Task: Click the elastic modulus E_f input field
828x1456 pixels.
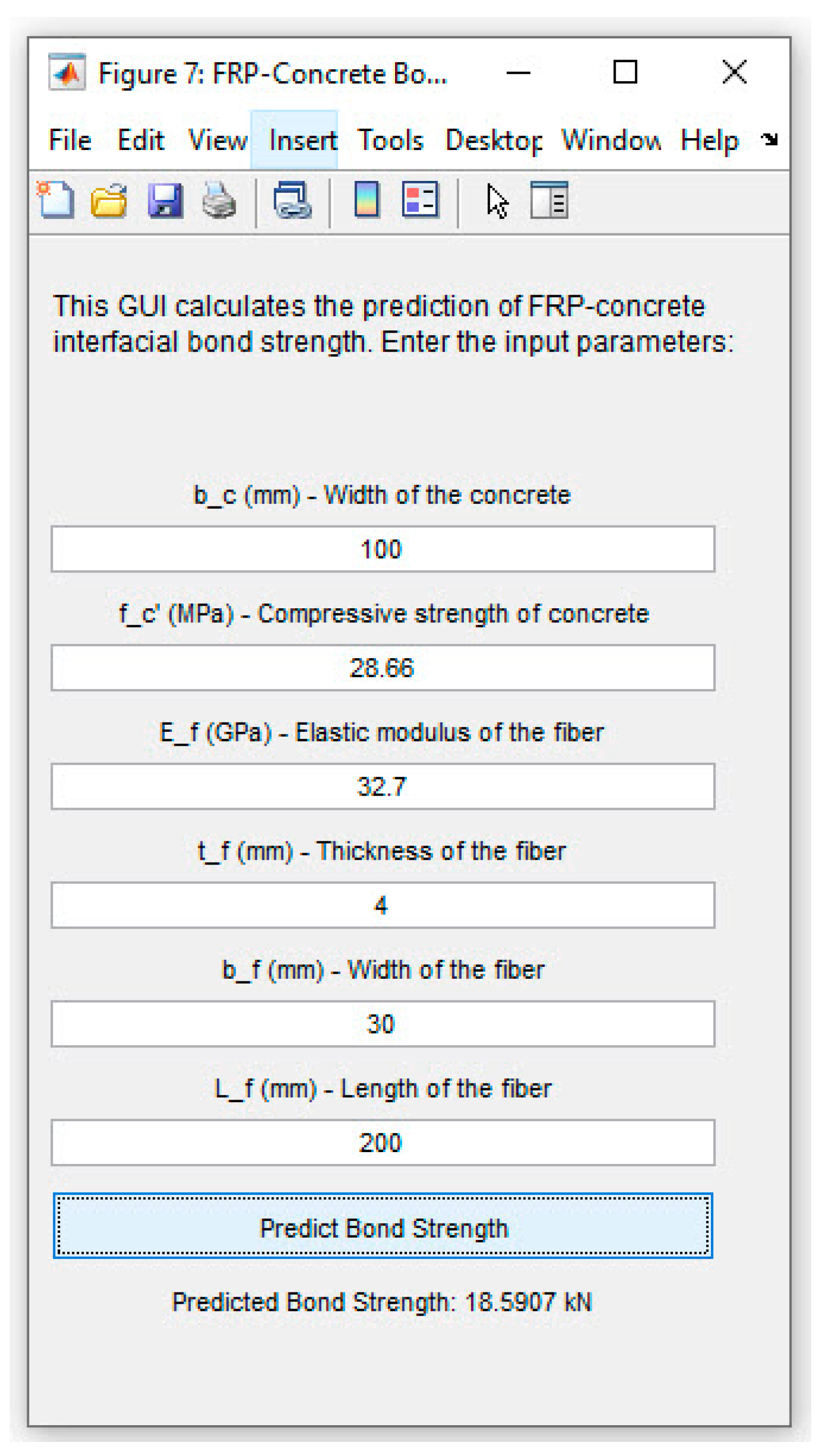Action: click(383, 786)
